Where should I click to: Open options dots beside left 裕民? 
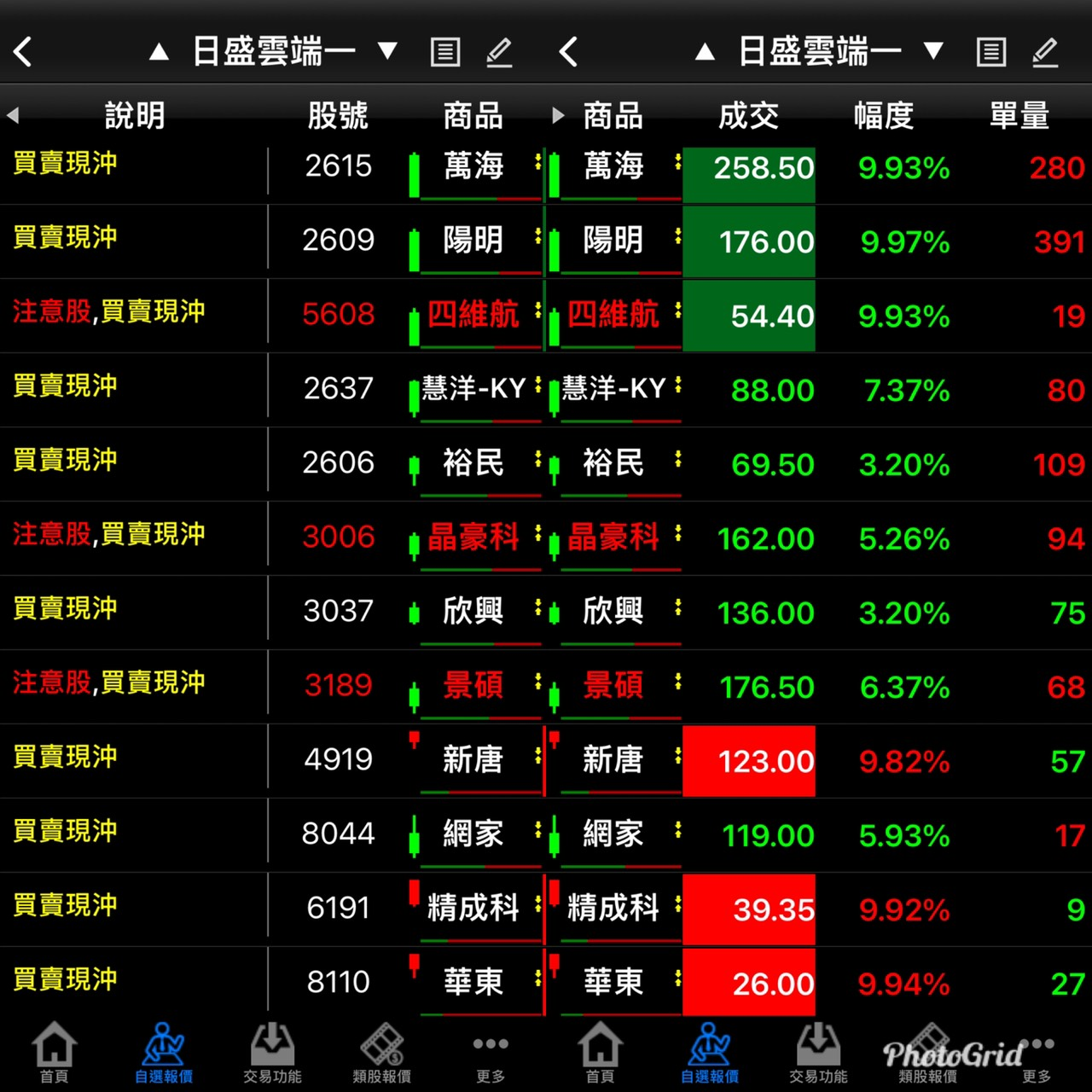pyautogui.click(x=537, y=458)
